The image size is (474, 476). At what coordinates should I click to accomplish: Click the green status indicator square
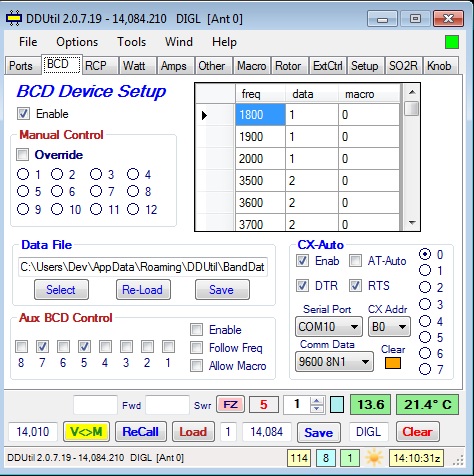tap(452, 42)
